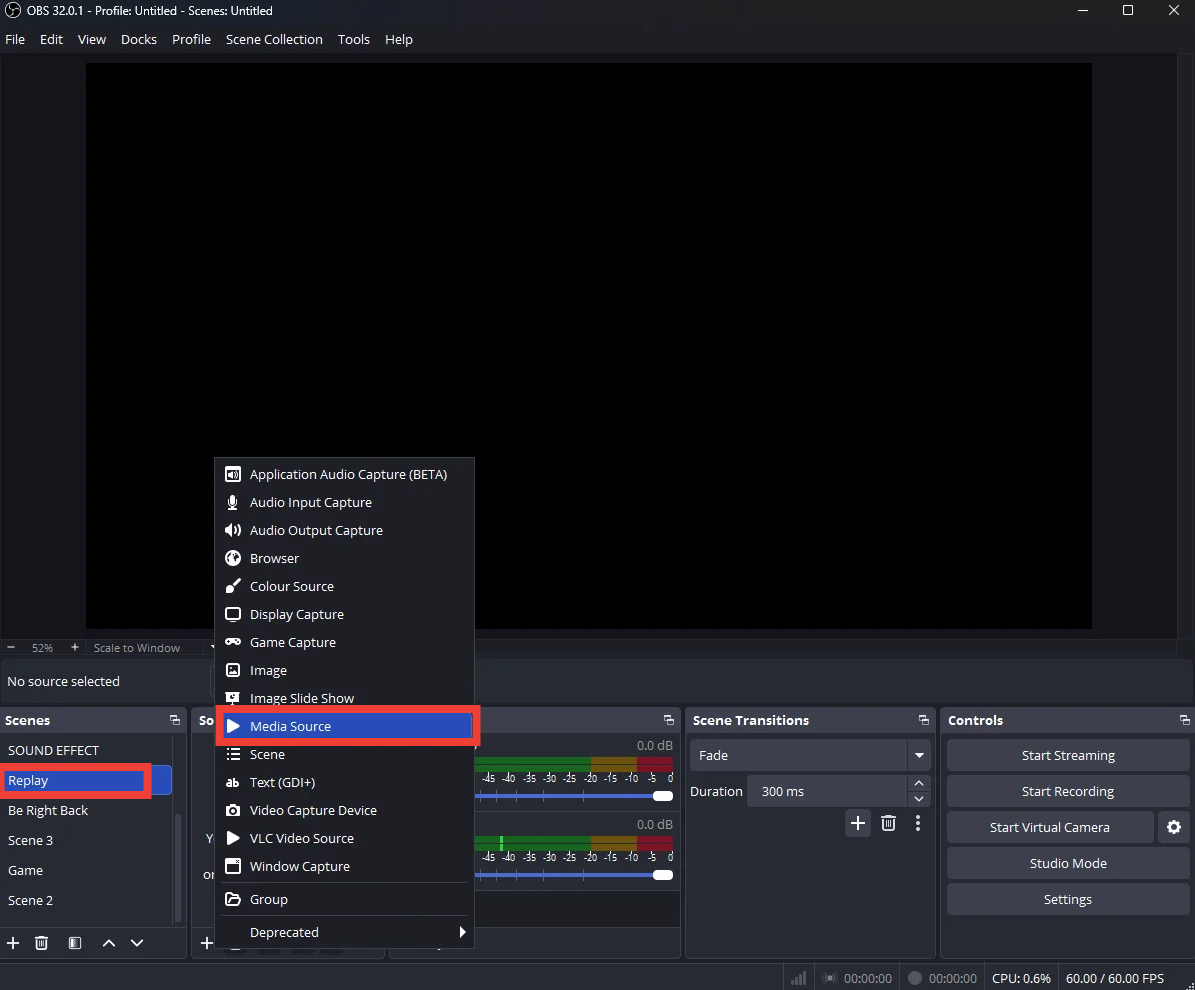Increase transition Duration with up arrow
The image size is (1195, 990).
click(919, 783)
